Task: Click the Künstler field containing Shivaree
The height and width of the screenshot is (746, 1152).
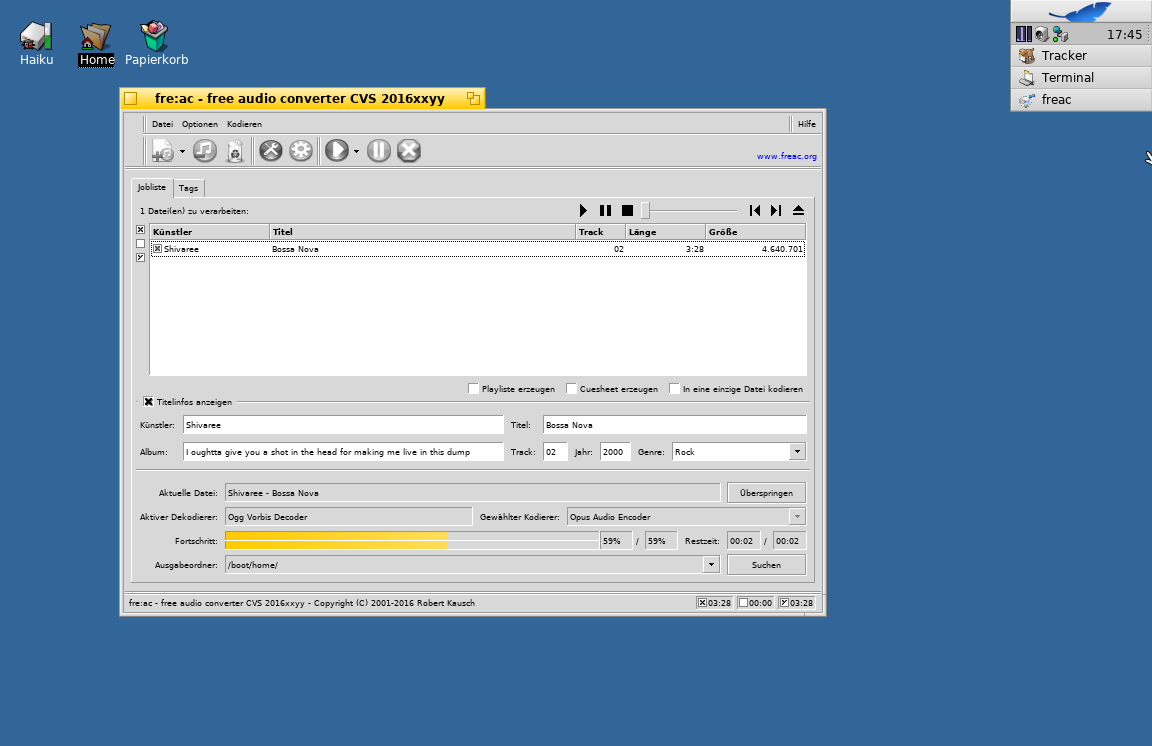Action: pos(343,425)
